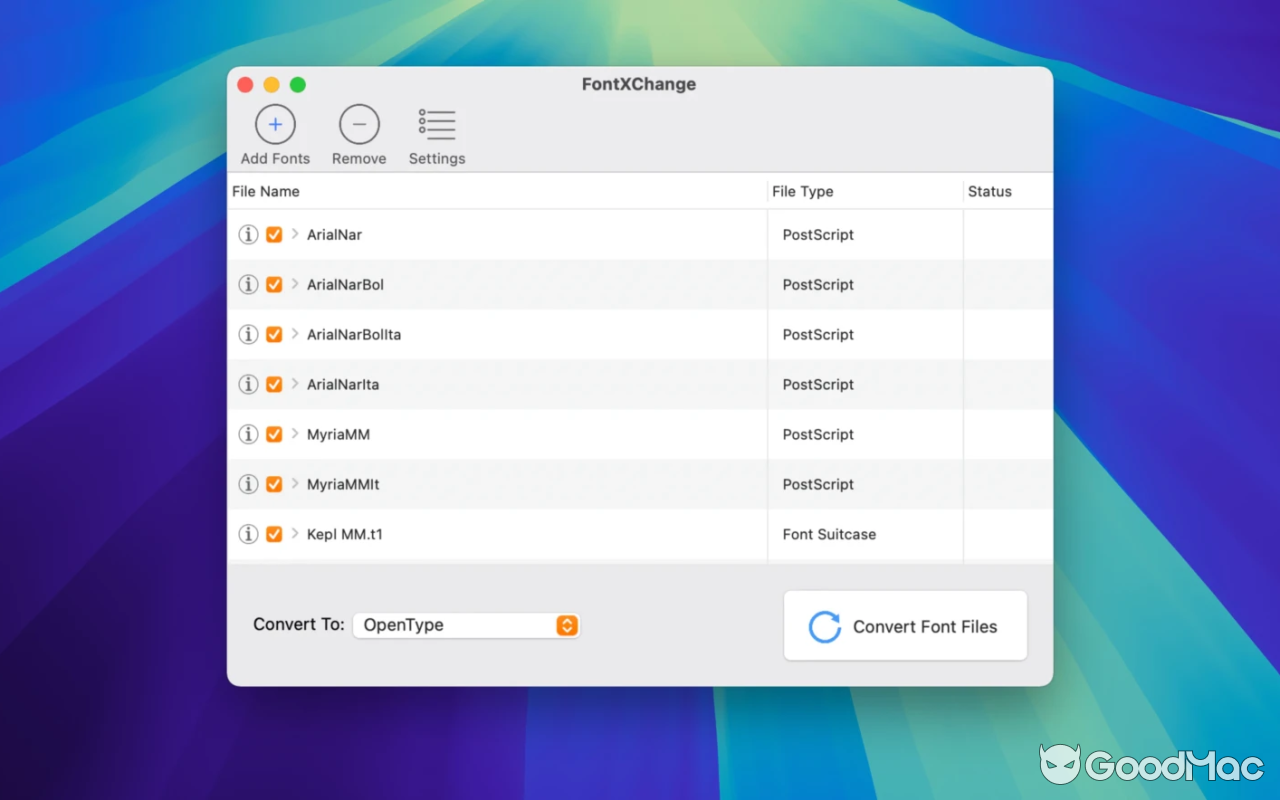The width and height of the screenshot is (1280, 800).
Task: Disable the Kepl MM.t1 font selection
Action: (x=273, y=534)
